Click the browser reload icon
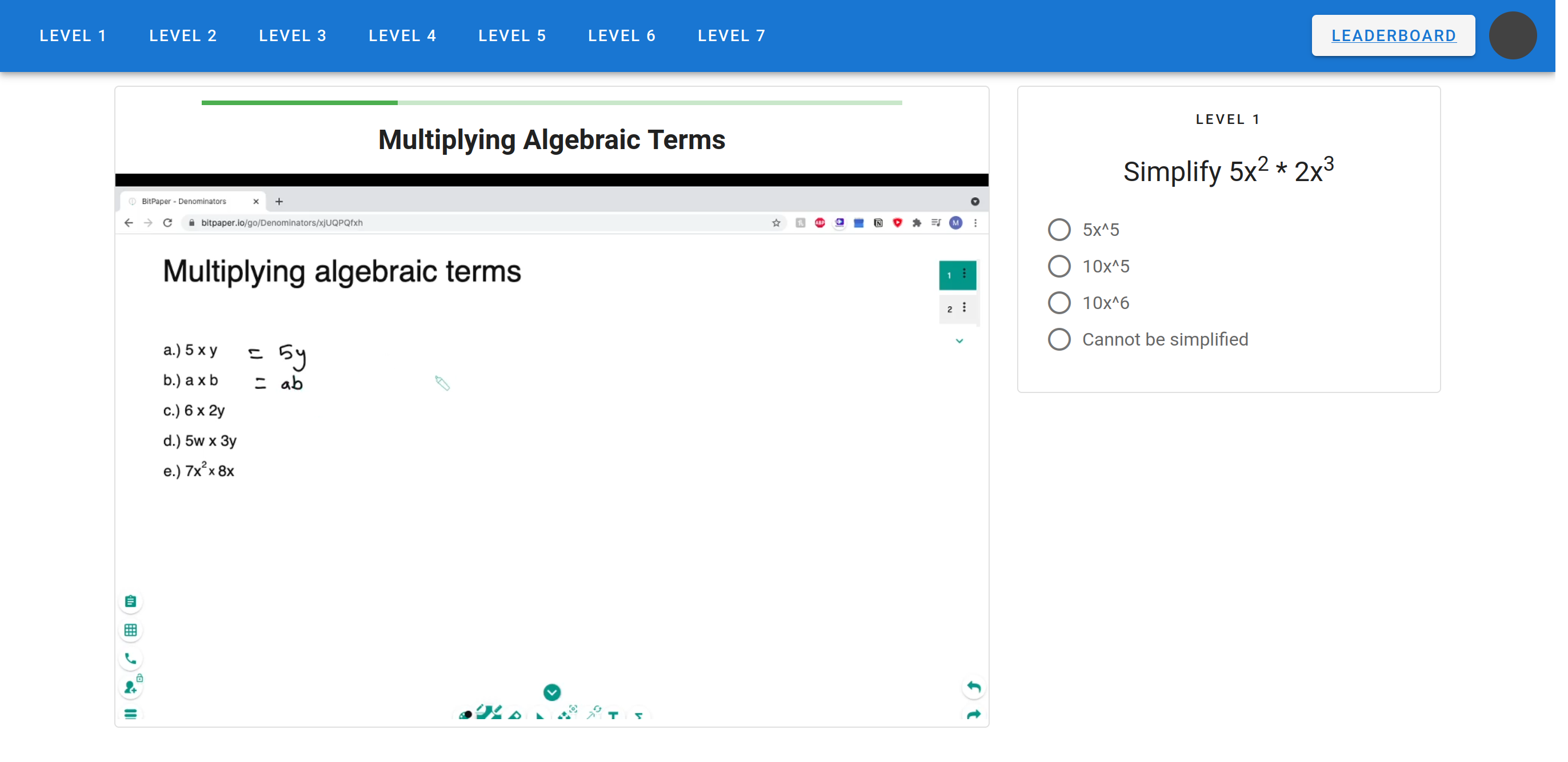 tap(167, 223)
